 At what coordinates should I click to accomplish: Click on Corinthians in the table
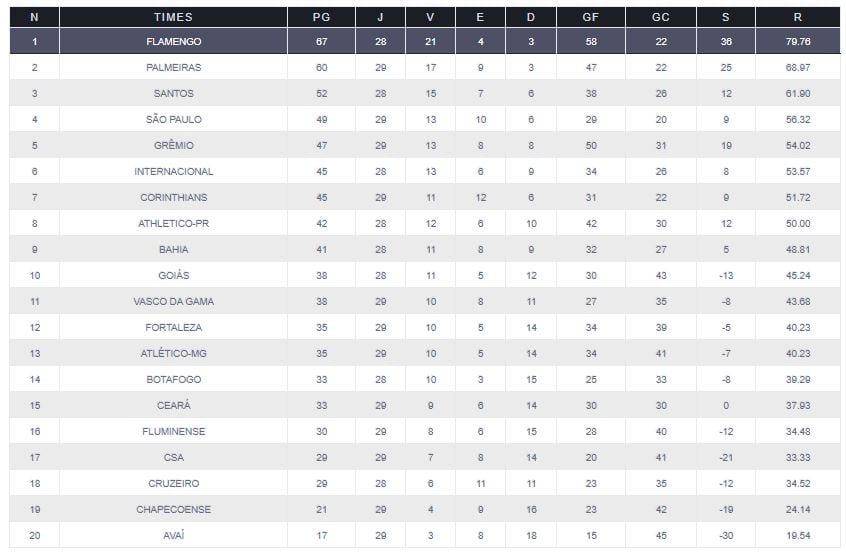tap(173, 197)
